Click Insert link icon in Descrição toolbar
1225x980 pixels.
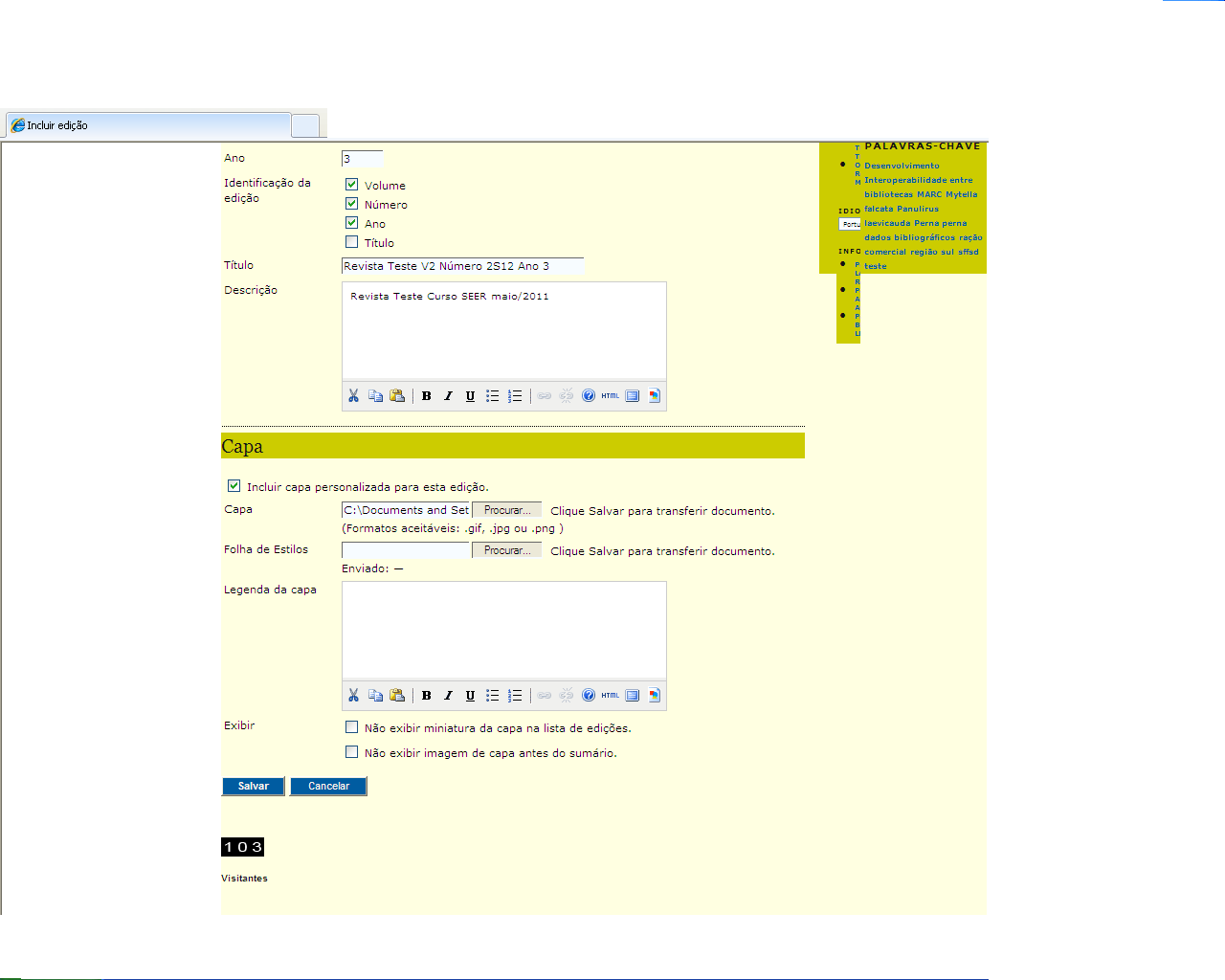pyautogui.click(x=545, y=396)
